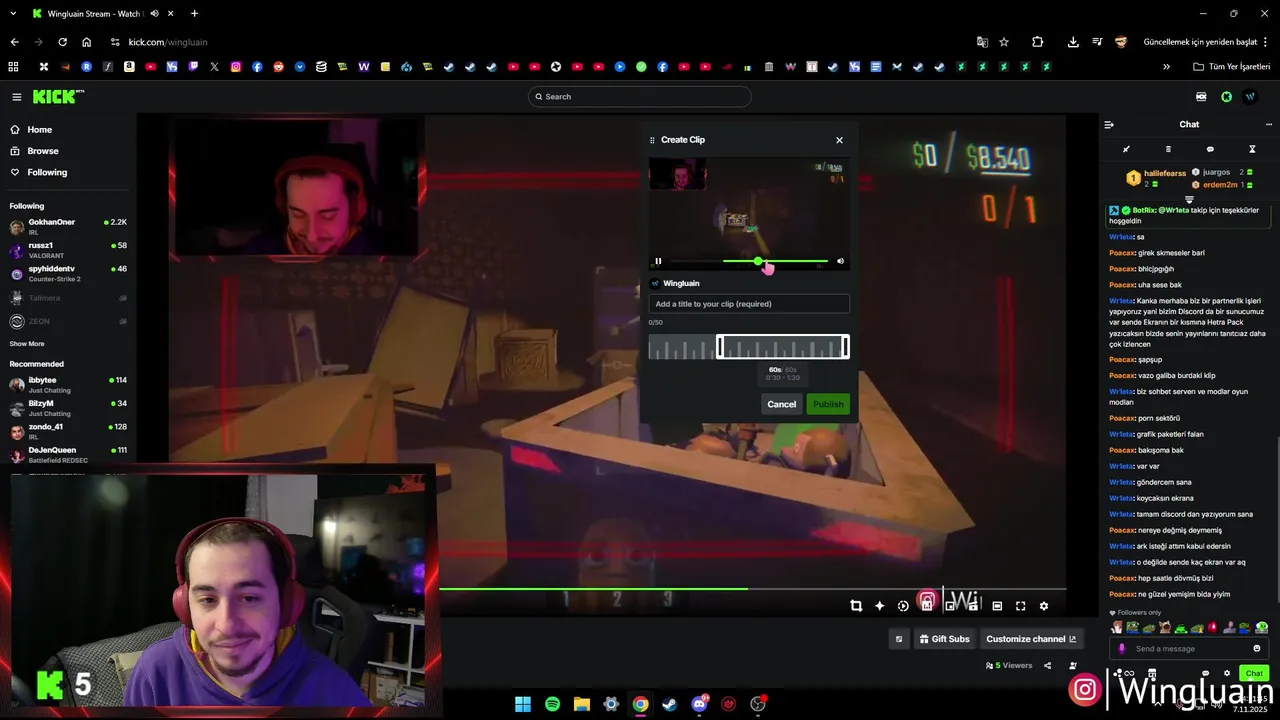Click the Gift Subs button
The width and height of the screenshot is (1280, 720).
point(944,639)
